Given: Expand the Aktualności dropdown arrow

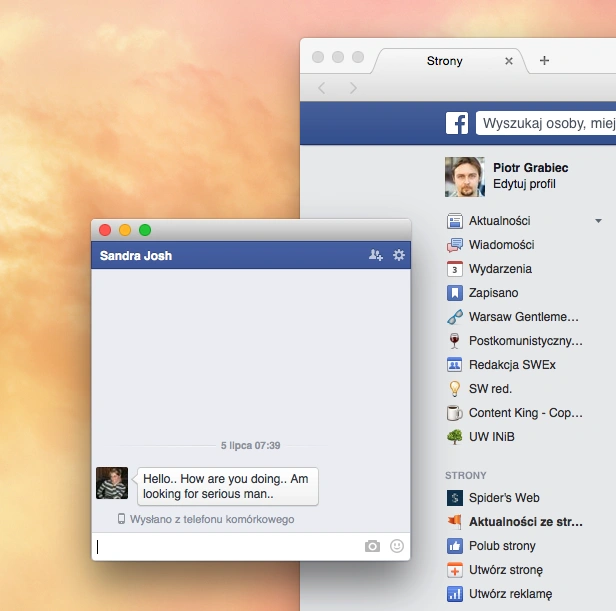Looking at the screenshot, I should point(598,221).
